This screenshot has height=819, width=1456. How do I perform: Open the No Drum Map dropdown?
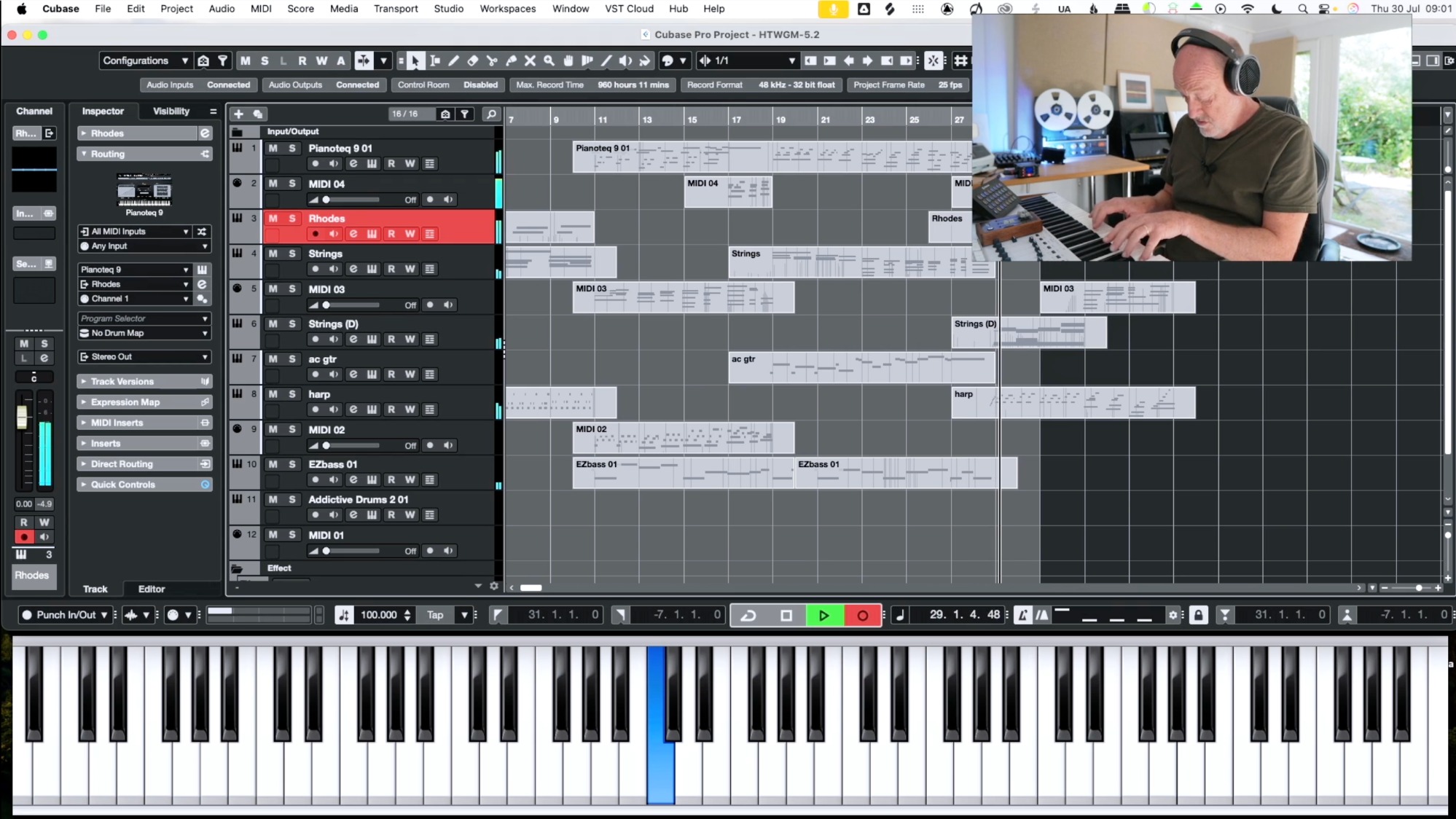(x=144, y=333)
